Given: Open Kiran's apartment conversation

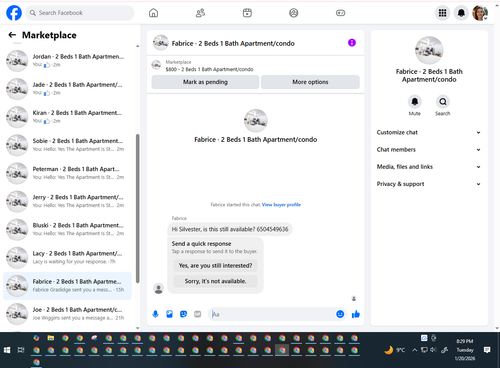Looking at the screenshot, I should [67, 117].
